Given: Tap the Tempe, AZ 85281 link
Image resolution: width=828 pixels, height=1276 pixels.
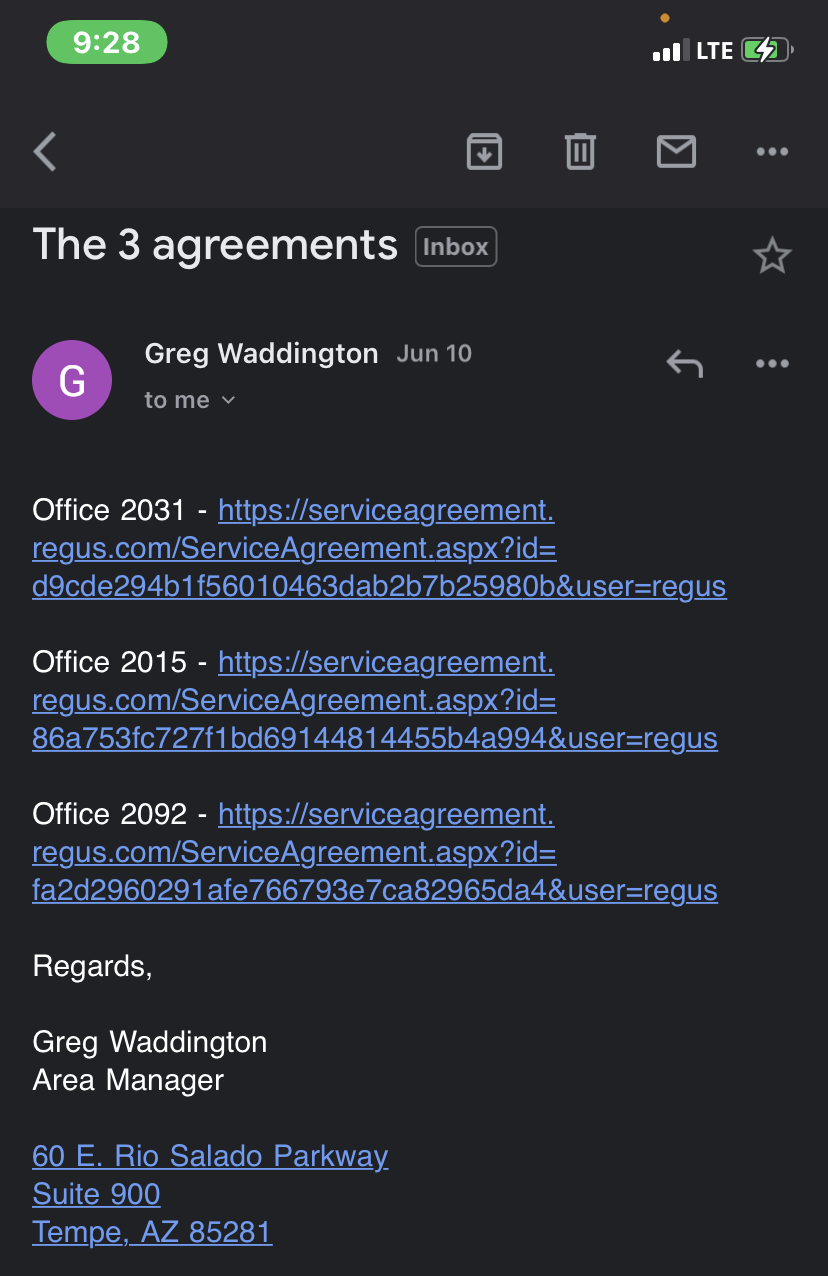Looking at the screenshot, I should [x=152, y=1232].
